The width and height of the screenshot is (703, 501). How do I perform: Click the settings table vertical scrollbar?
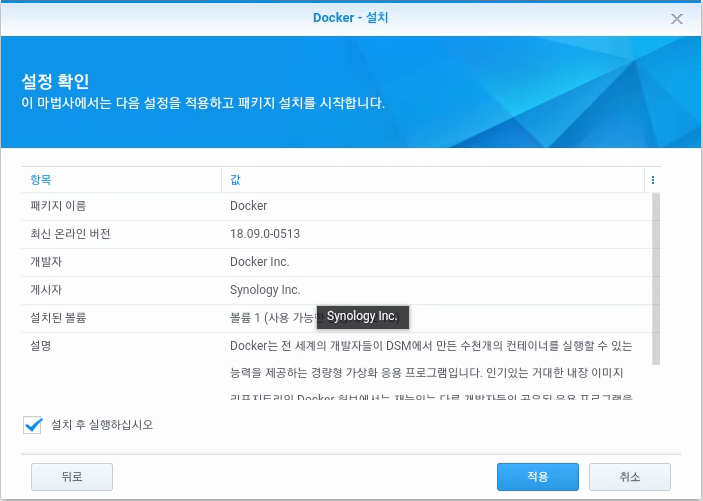(x=656, y=279)
